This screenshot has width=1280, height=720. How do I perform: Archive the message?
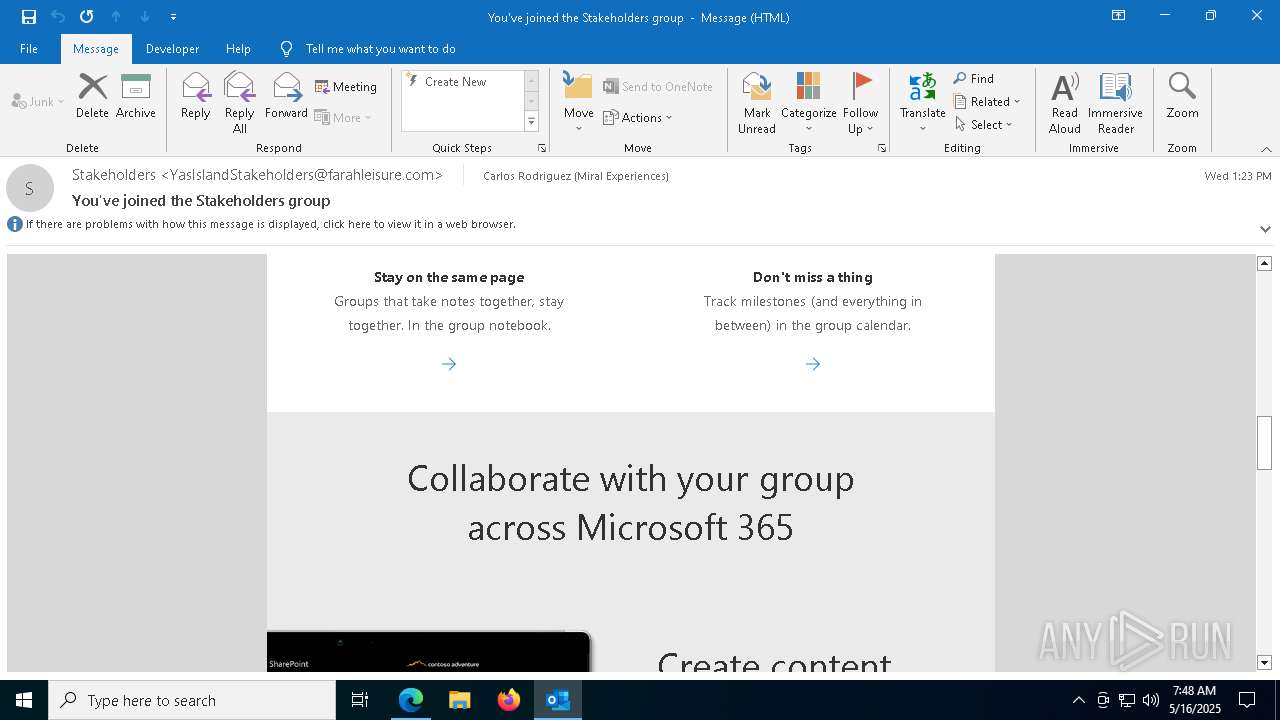click(135, 96)
